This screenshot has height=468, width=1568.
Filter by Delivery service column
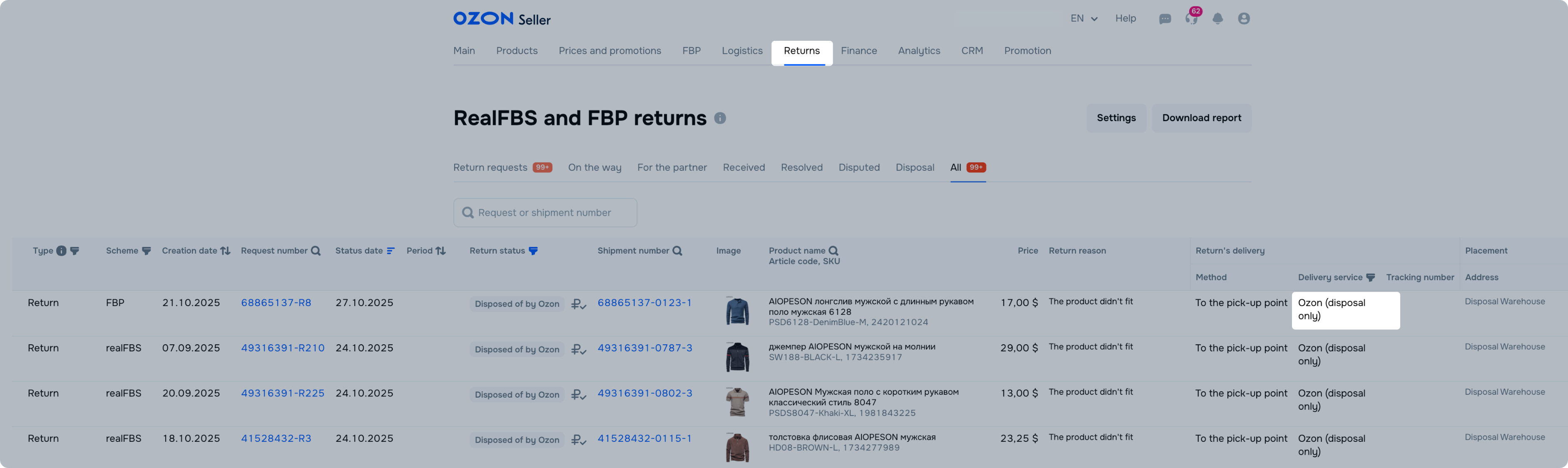(x=1370, y=278)
